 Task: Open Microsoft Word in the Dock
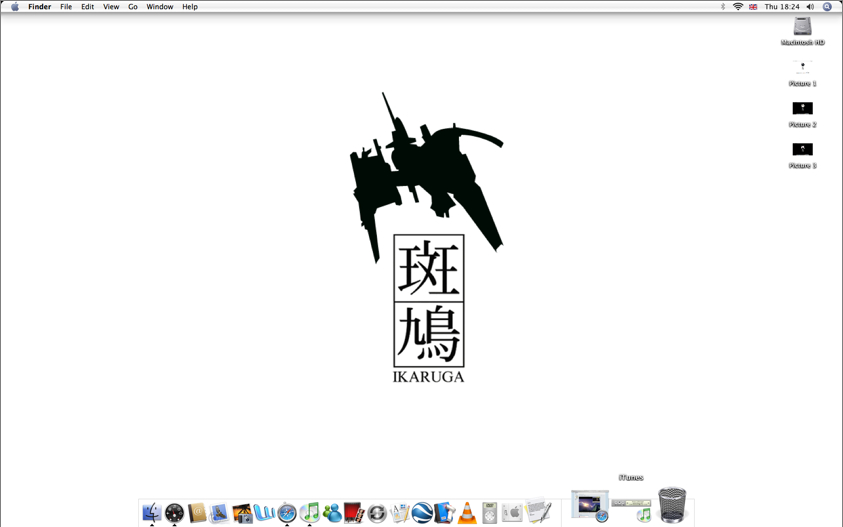[x=265, y=512]
